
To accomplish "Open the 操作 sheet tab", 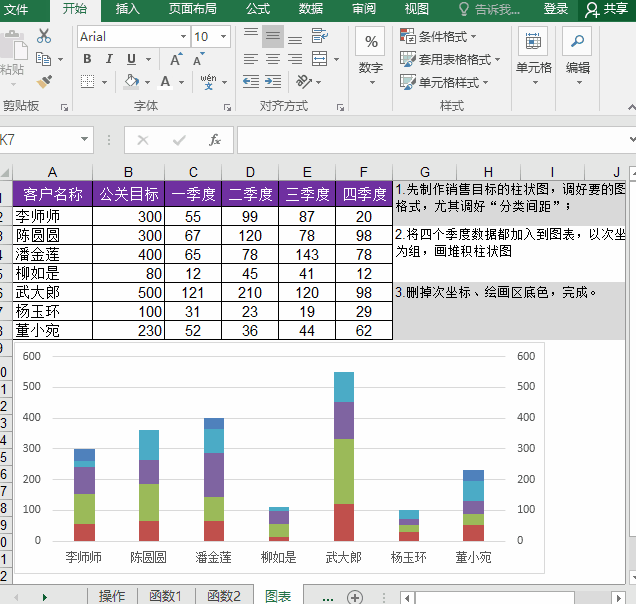I will tap(112, 596).
